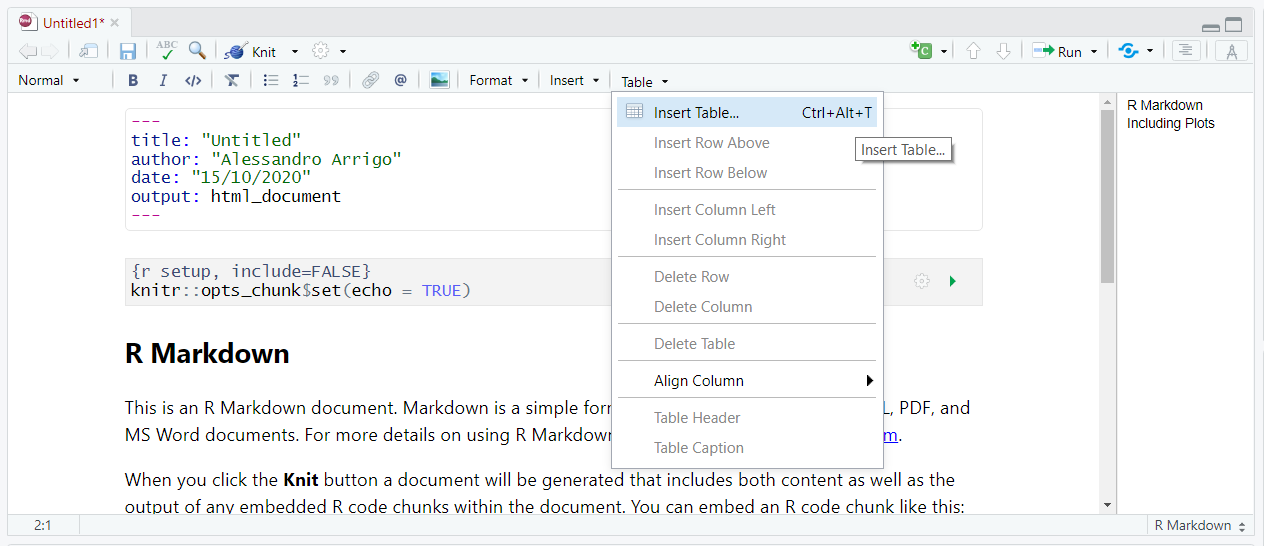Expand the Knit options dropdown arrow

[x=294, y=52]
